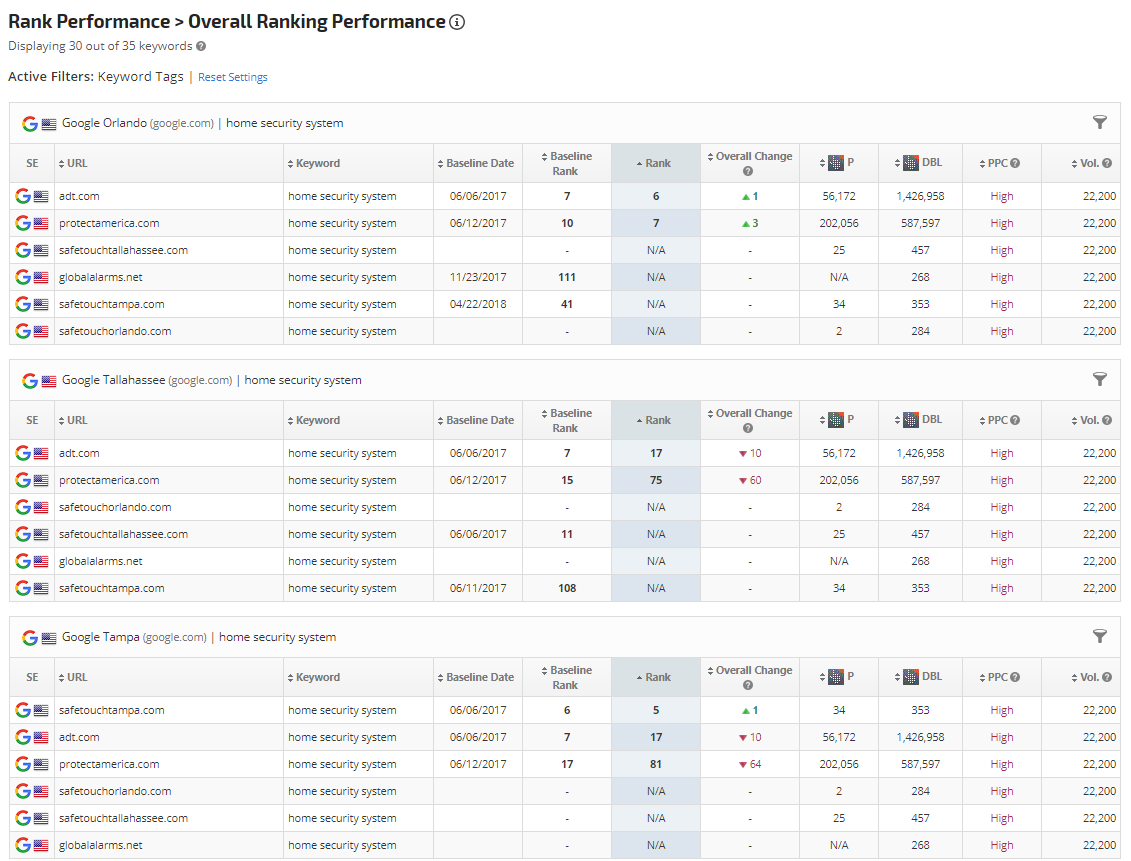The width and height of the screenshot is (1131, 861).
Task: Select the globalalarms.net row in Tallahassee table
Action: pos(101,561)
